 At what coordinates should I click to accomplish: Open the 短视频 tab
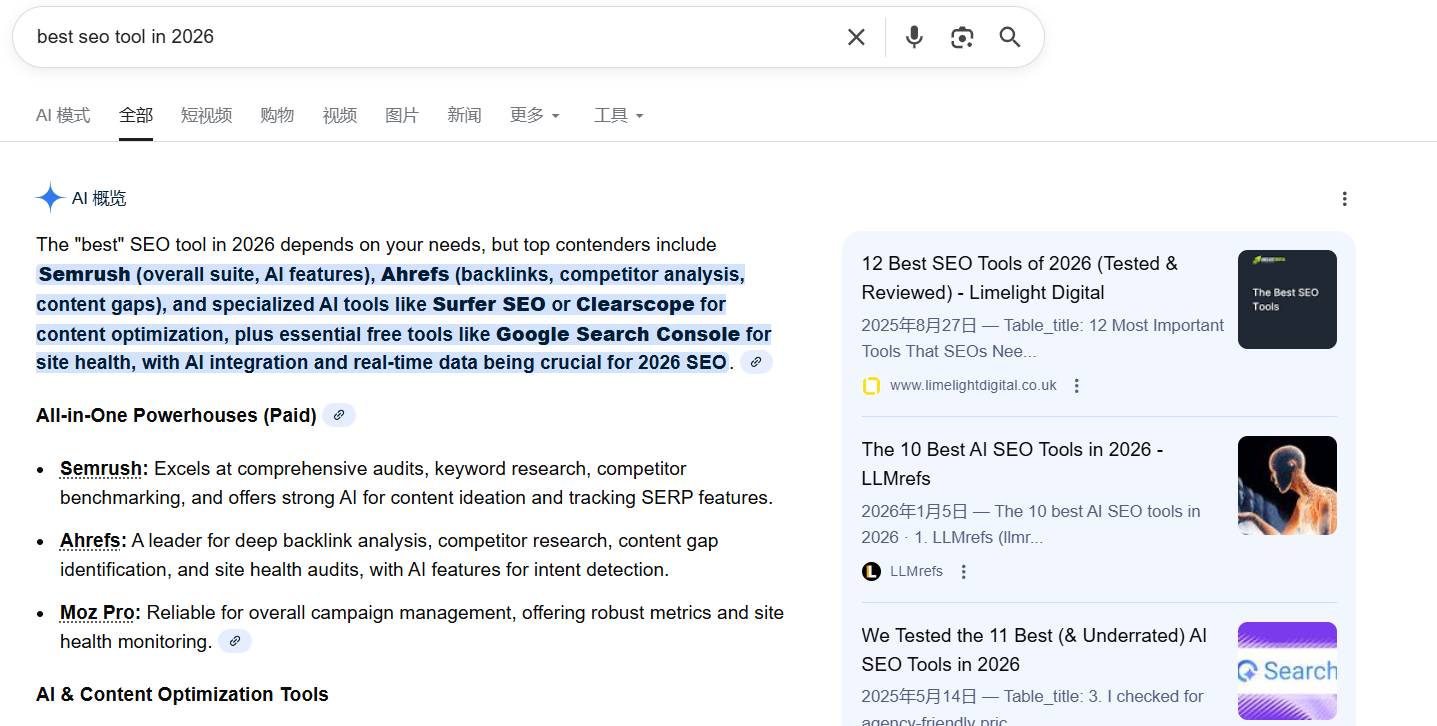(x=206, y=116)
